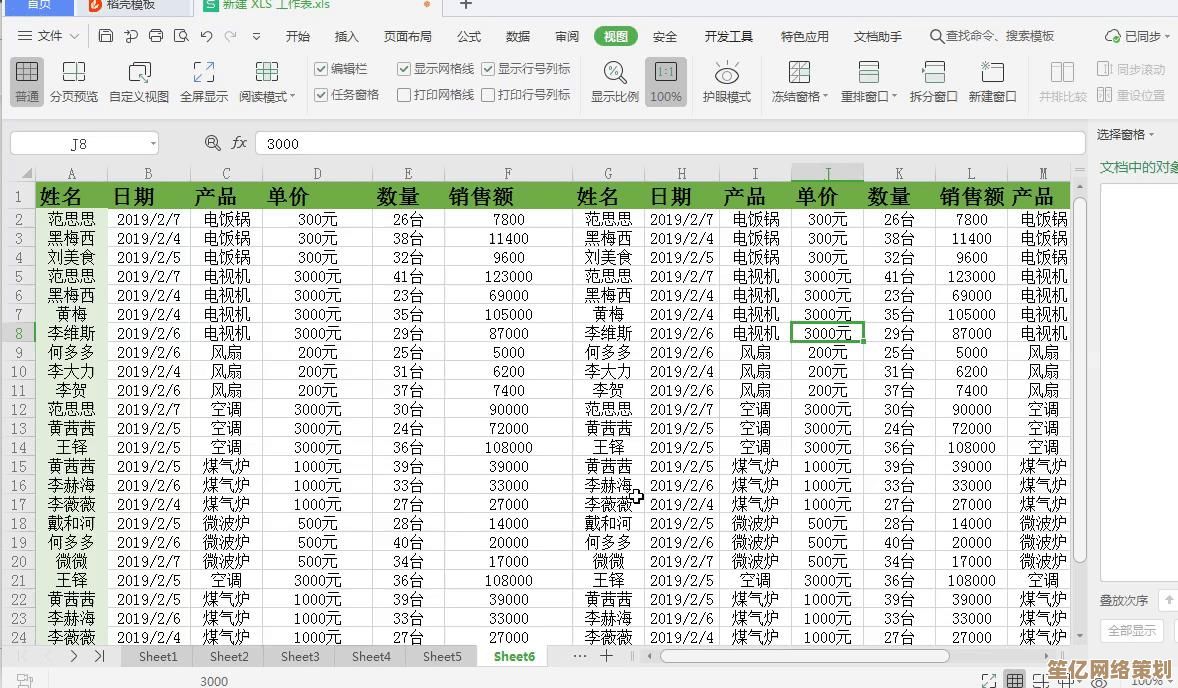Reset zoom to 100% with the 1:1 icon
1178x688 pixels.
665,80
